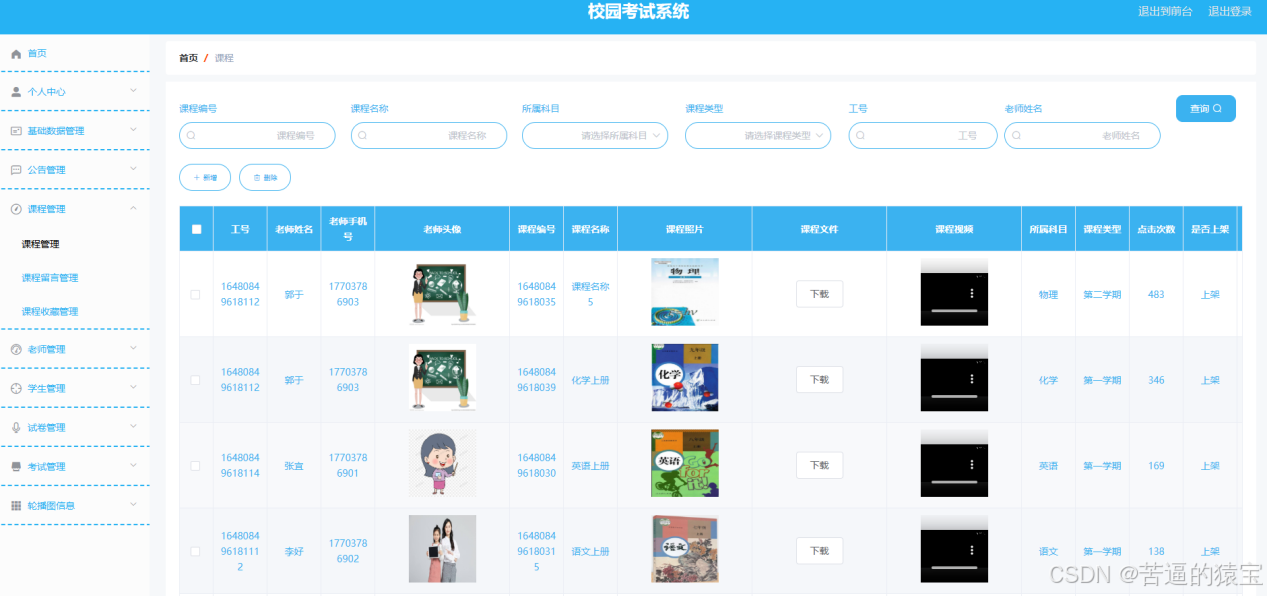
Task: Open the 轮播图信息 sidebar menu
Action: (75, 505)
